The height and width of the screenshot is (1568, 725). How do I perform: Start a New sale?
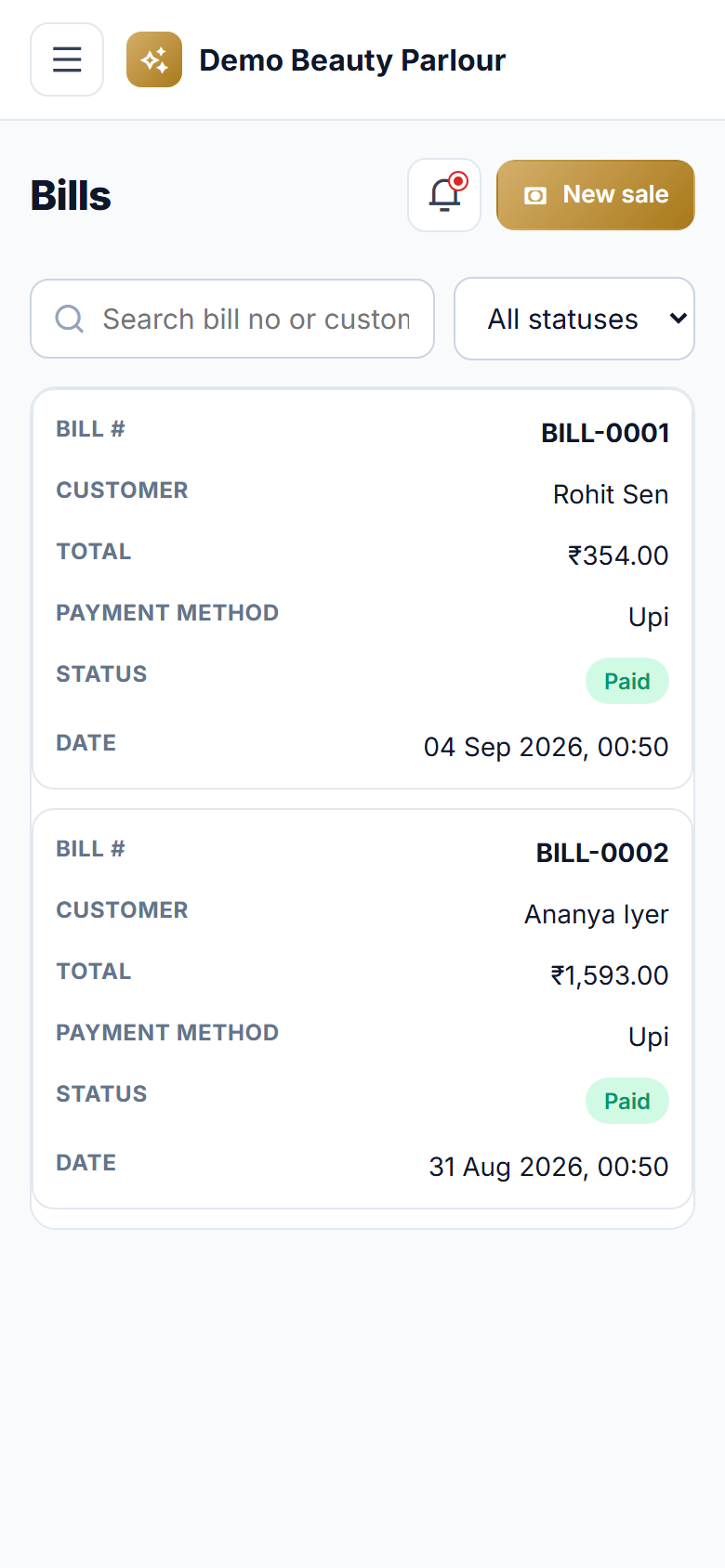coord(596,195)
